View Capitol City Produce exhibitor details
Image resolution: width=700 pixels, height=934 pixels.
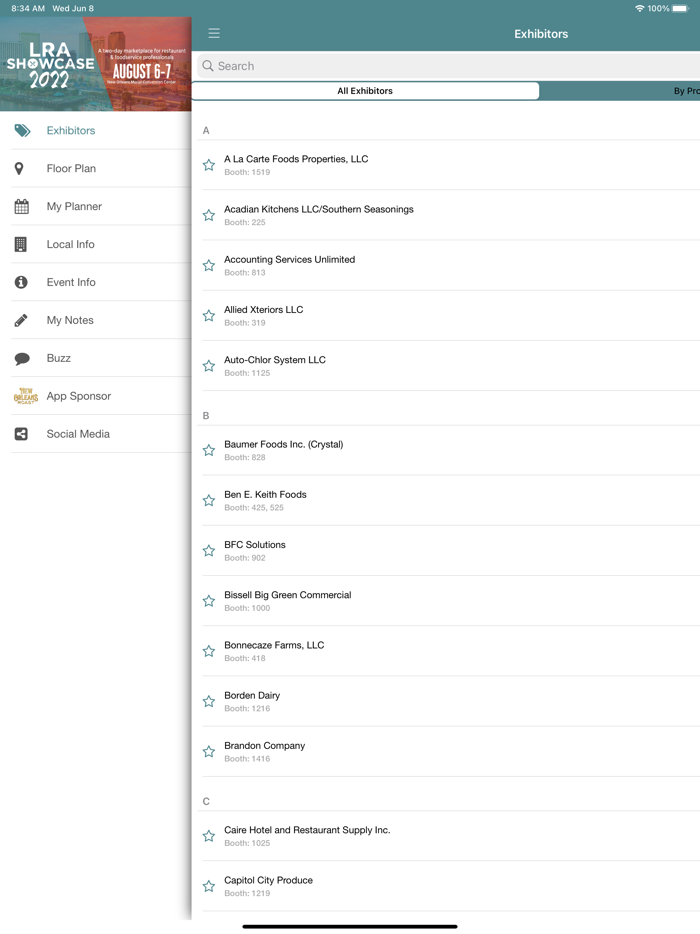[268, 885]
